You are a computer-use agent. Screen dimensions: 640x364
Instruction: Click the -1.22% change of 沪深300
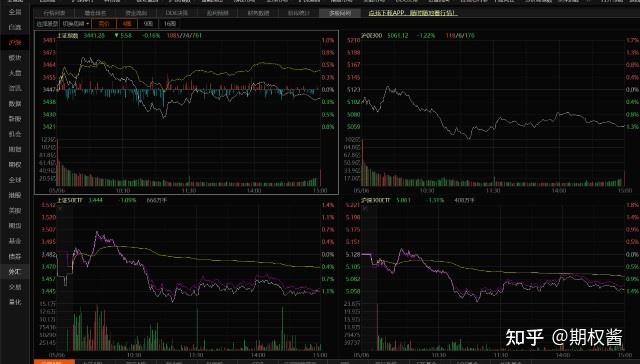[426, 36]
